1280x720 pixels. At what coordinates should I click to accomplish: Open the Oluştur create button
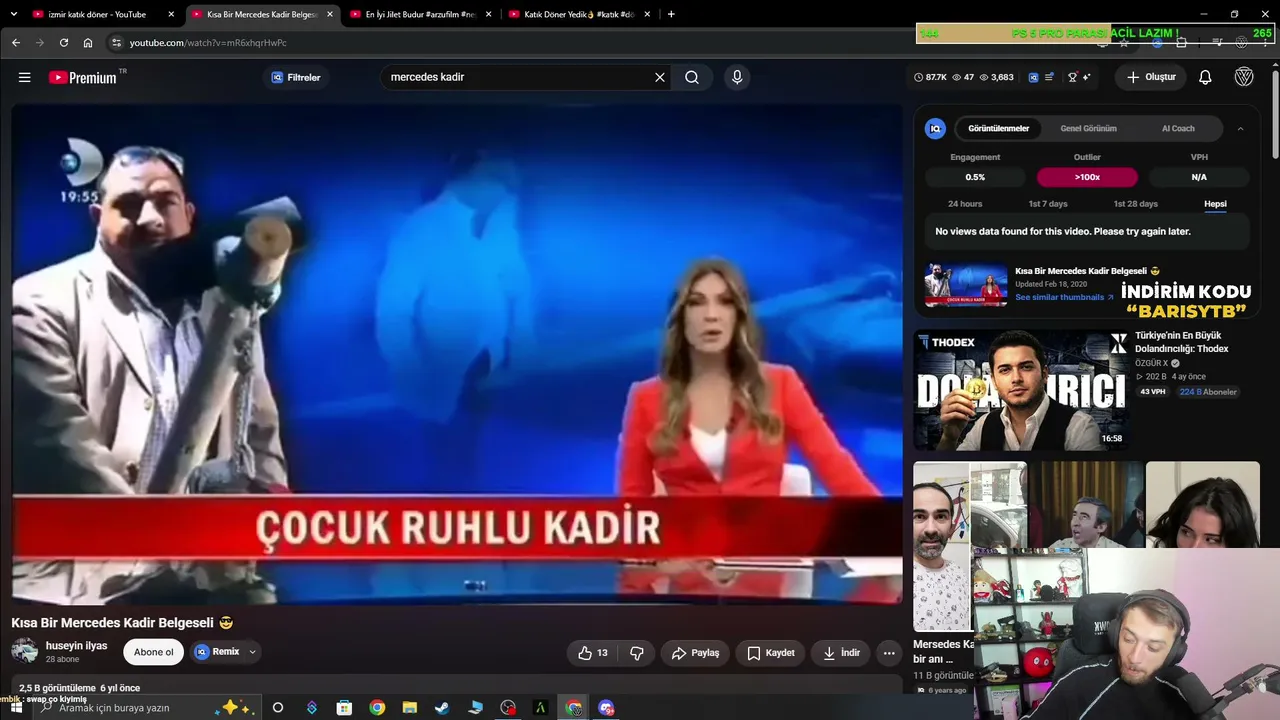(1151, 77)
